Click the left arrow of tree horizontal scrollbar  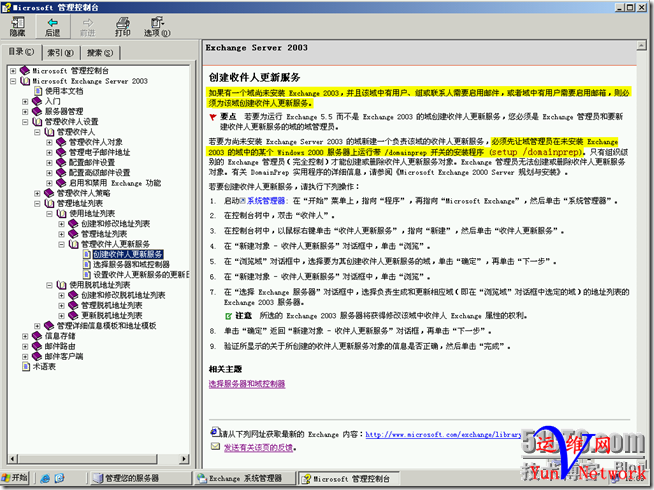13,459
